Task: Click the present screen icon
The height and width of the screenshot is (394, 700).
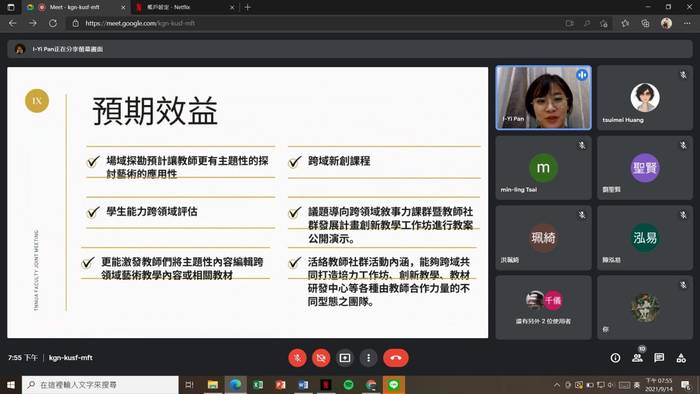Action: coord(345,358)
